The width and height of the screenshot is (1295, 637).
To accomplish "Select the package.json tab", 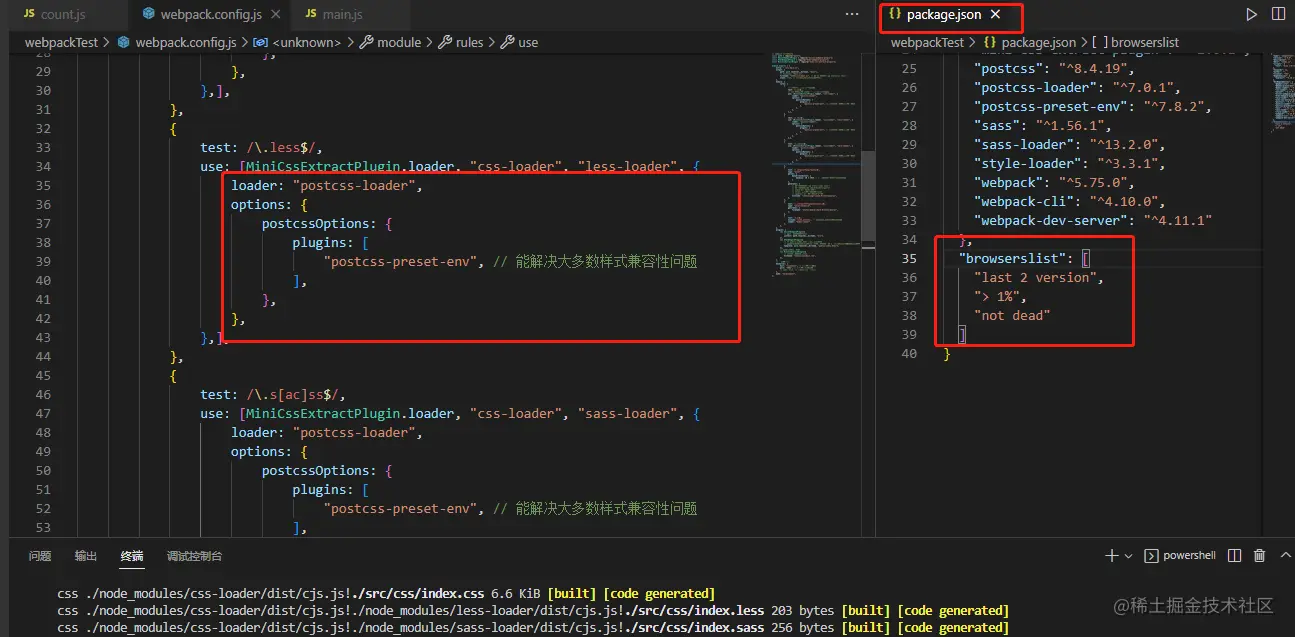I will [944, 15].
